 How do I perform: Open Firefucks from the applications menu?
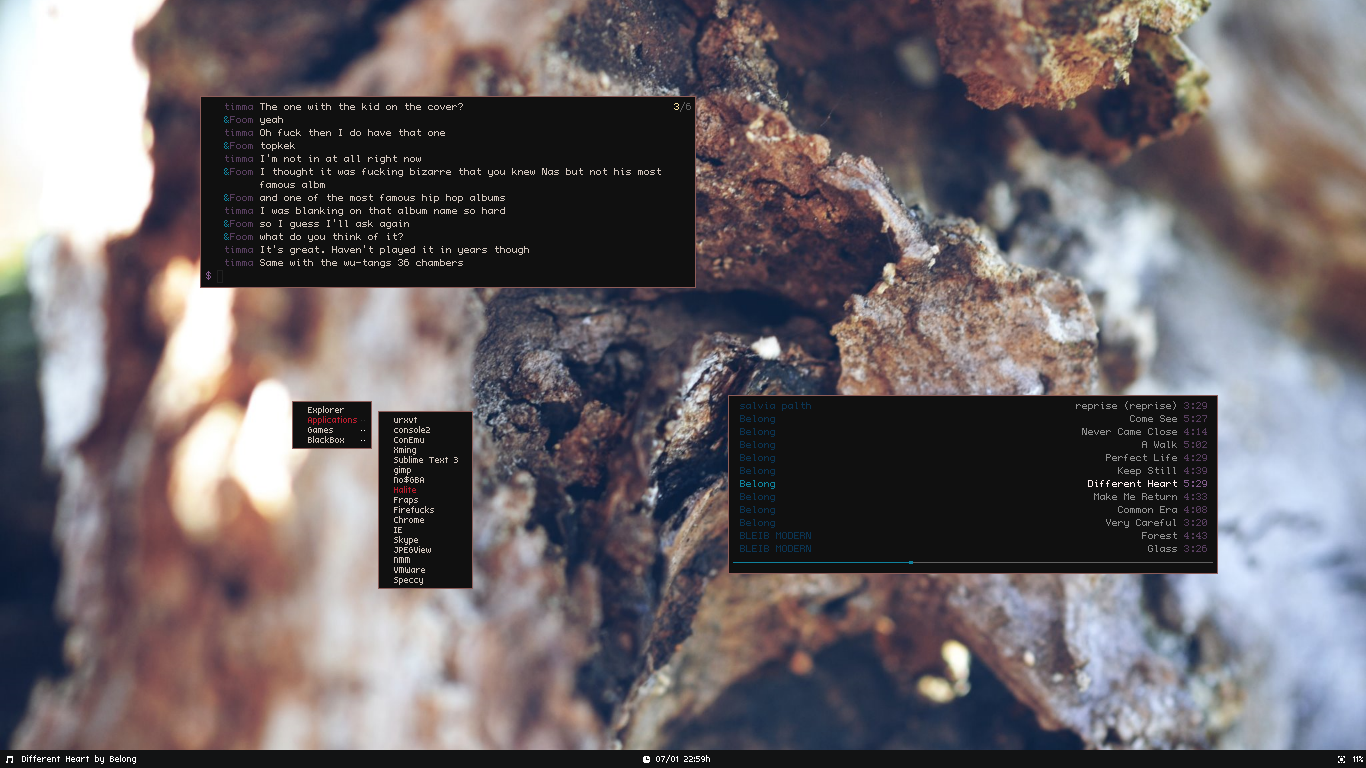point(414,510)
